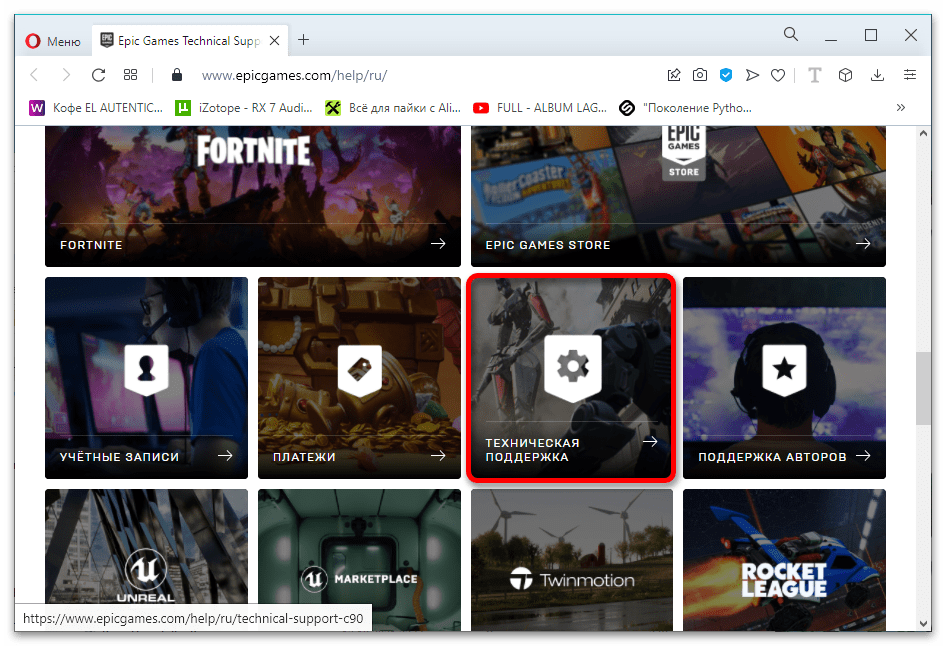Open My Flow send icon

(752, 75)
